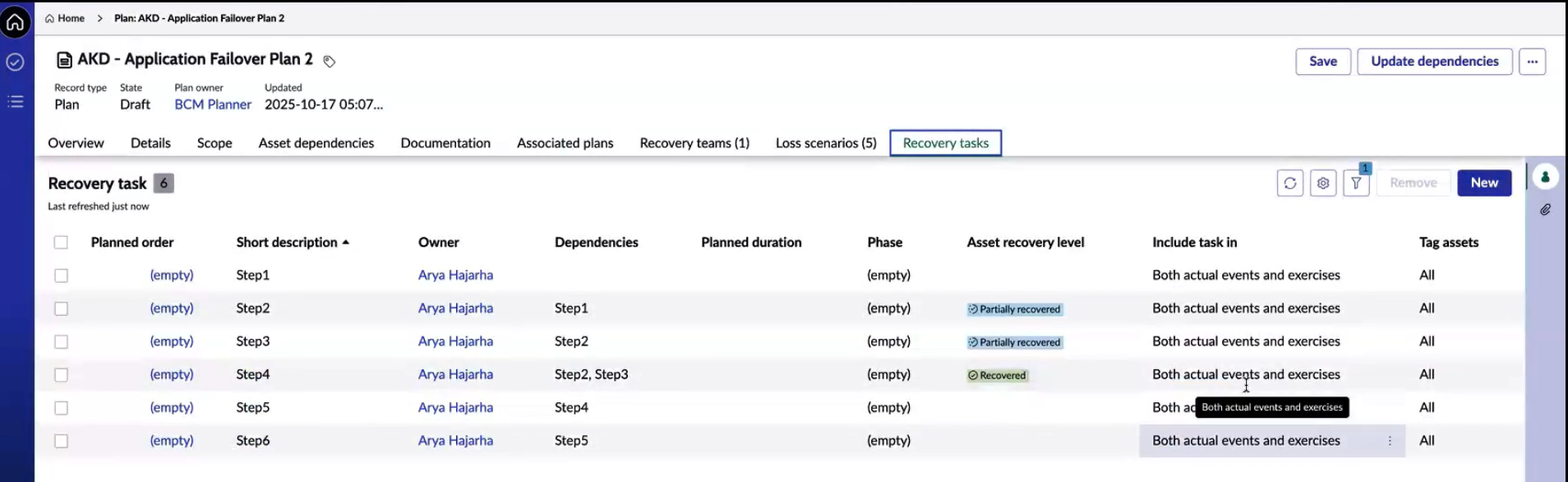Select the Recovery tasks tab
The width and height of the screenshot is (1568, 482).
946,143
